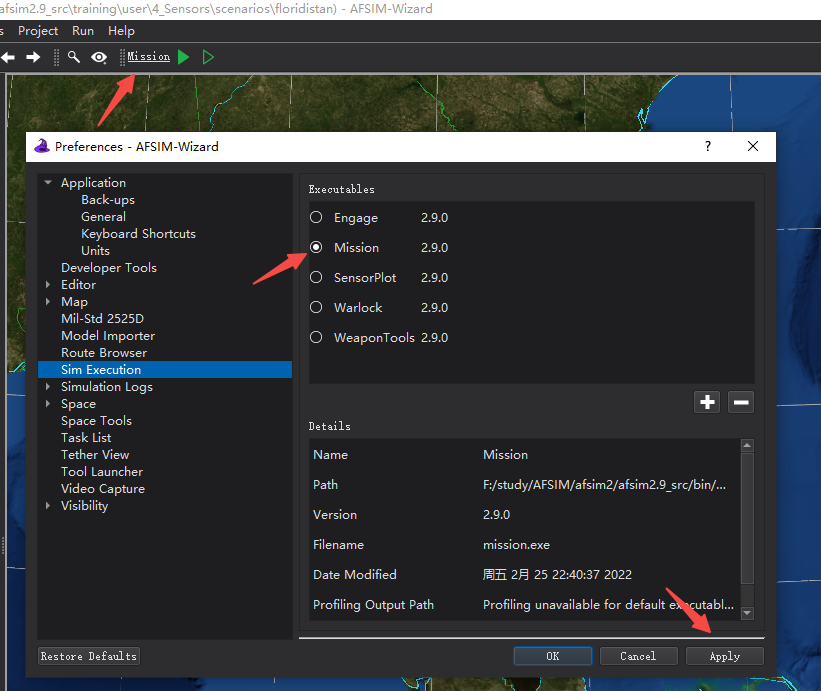The image size is (821, 691).
Task: Select Task List preferences page
Action: (86, 438)
